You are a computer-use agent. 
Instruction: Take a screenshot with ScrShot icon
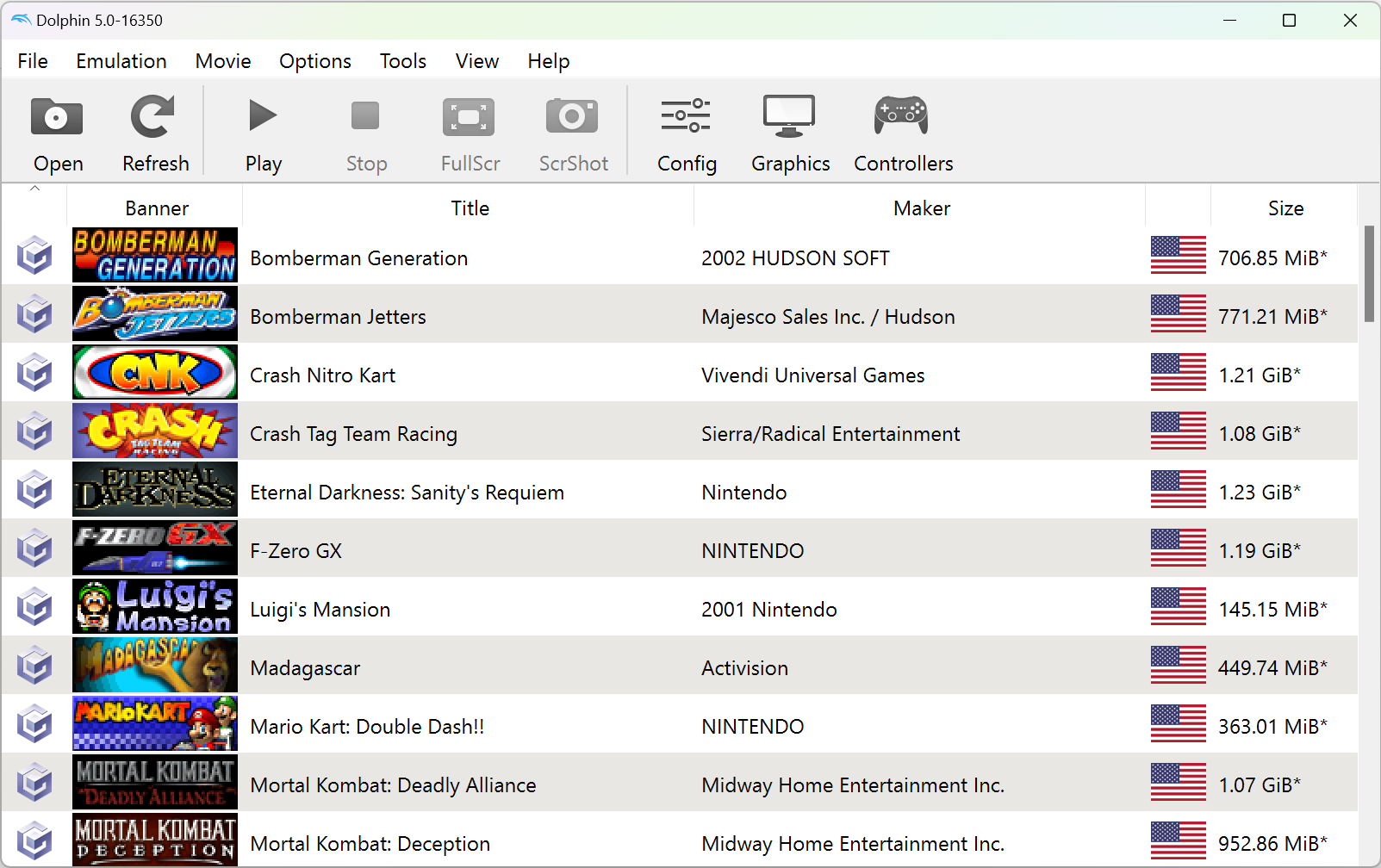point(572,115)
